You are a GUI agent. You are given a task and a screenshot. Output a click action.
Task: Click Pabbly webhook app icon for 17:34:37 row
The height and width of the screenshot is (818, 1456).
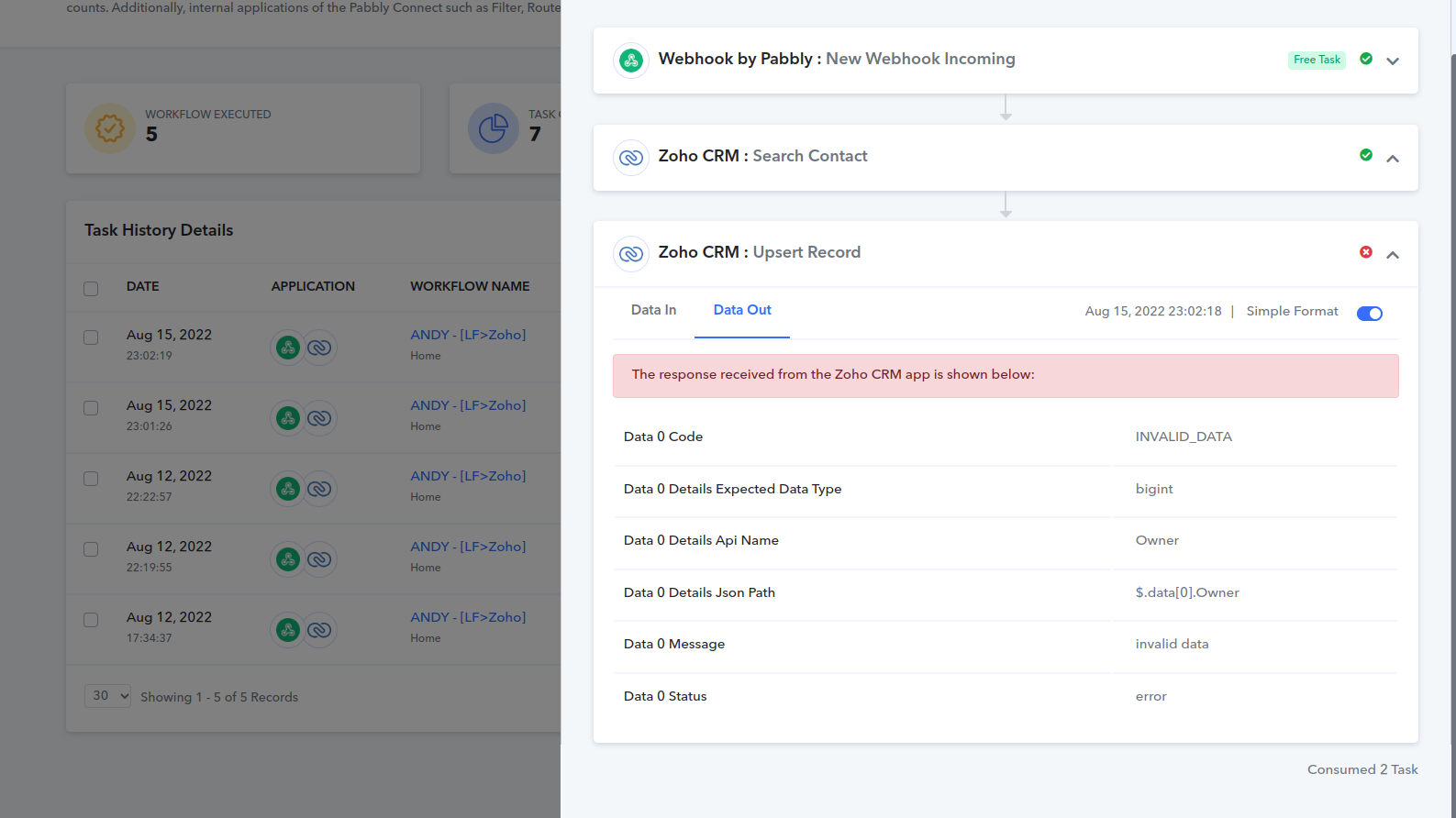coord(288,630)
